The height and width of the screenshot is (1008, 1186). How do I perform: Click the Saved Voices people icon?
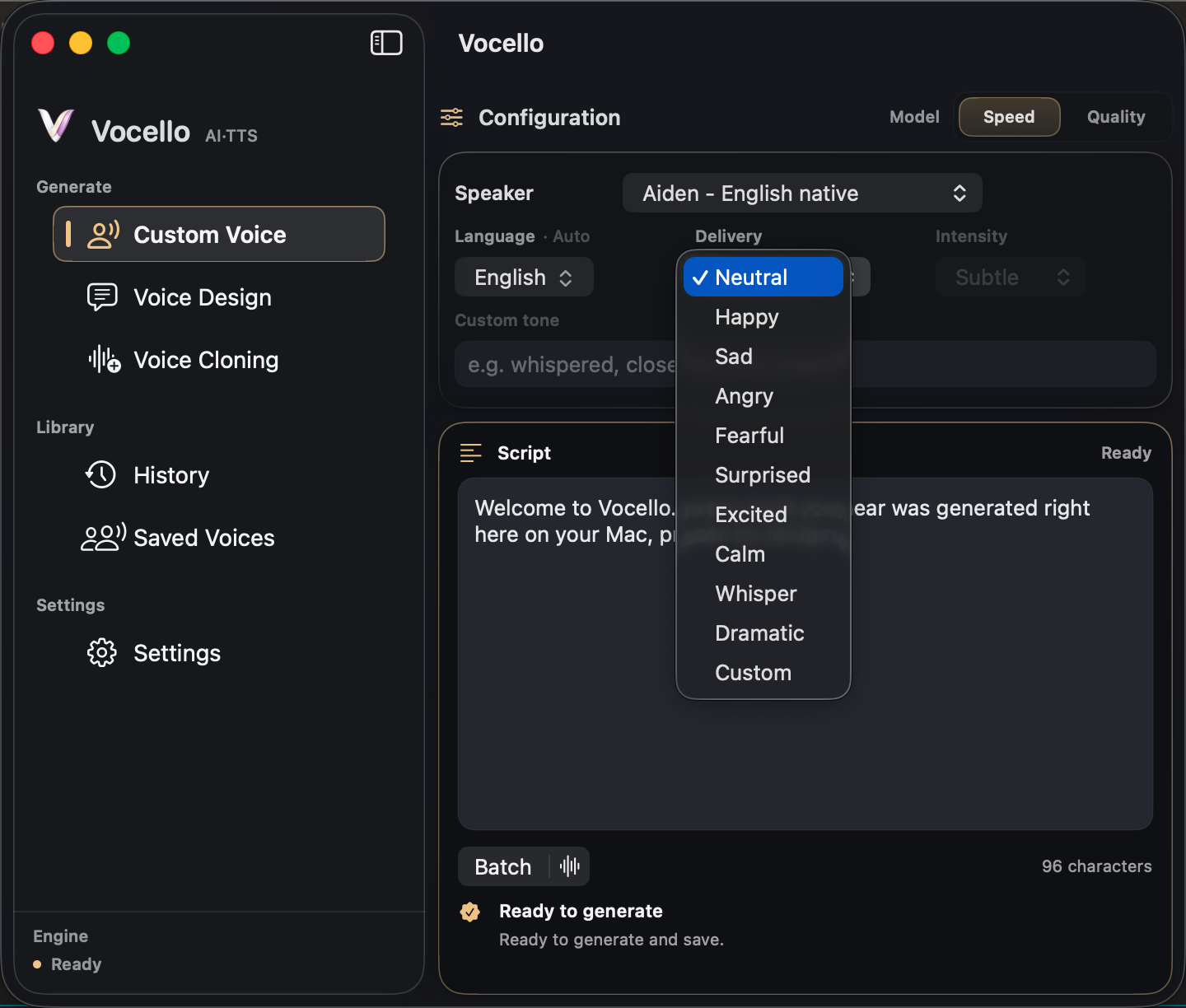coord(103,537)
